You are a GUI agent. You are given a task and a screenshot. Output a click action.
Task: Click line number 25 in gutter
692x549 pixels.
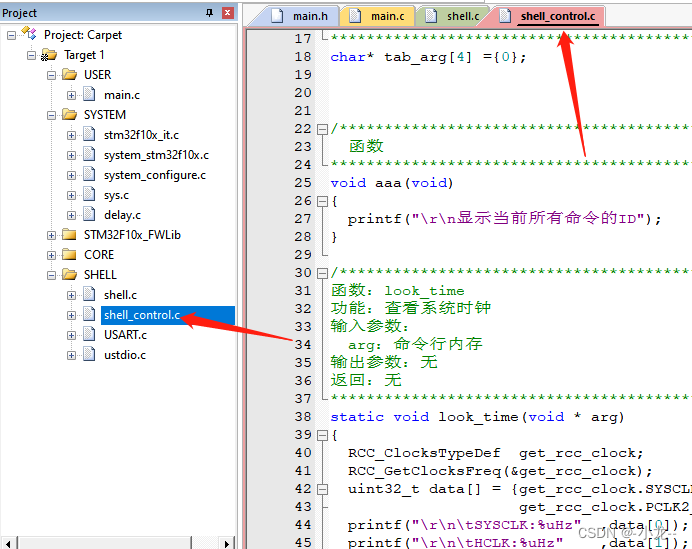[303, 183]
